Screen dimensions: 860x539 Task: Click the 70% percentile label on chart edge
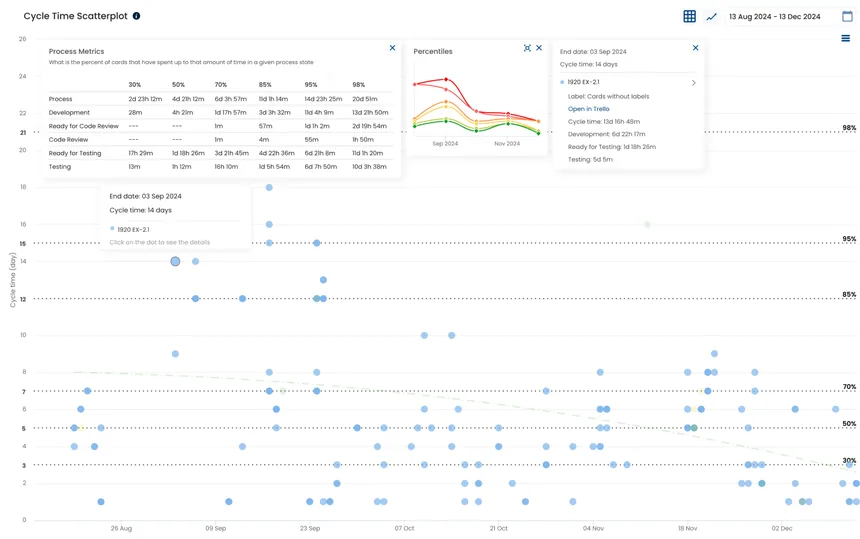[x=849, y=387]
